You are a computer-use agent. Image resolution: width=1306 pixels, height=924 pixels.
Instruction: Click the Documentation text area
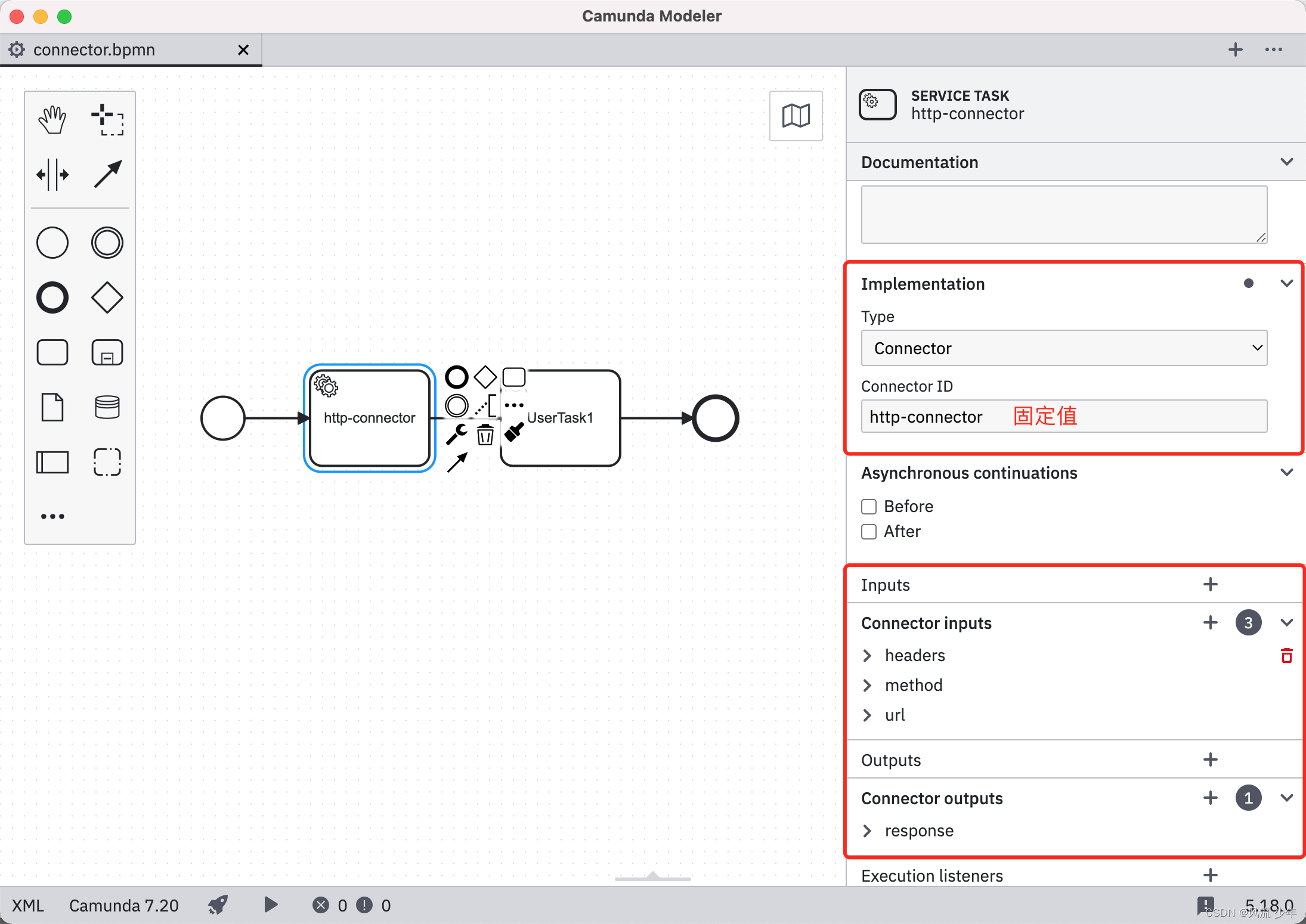coord(1064,215)
